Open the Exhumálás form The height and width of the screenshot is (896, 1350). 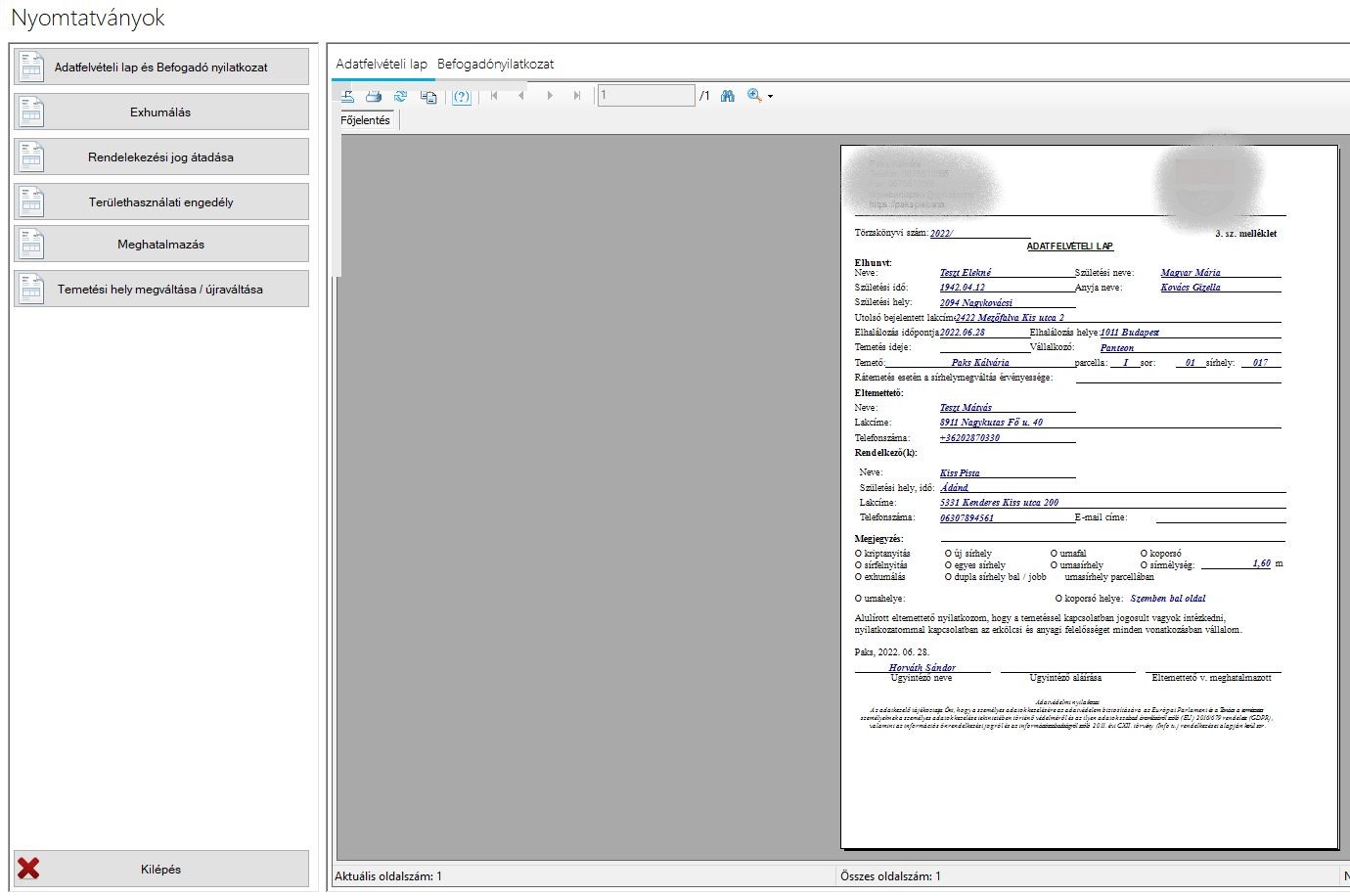coord(161,112)
